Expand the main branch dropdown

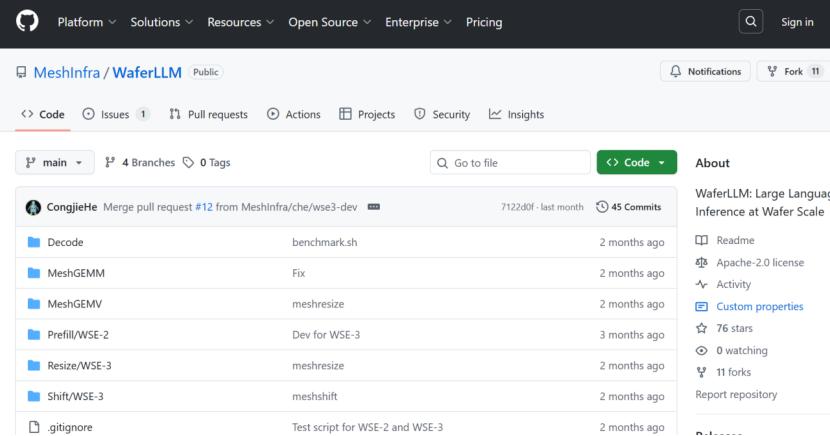coord(55,163)
